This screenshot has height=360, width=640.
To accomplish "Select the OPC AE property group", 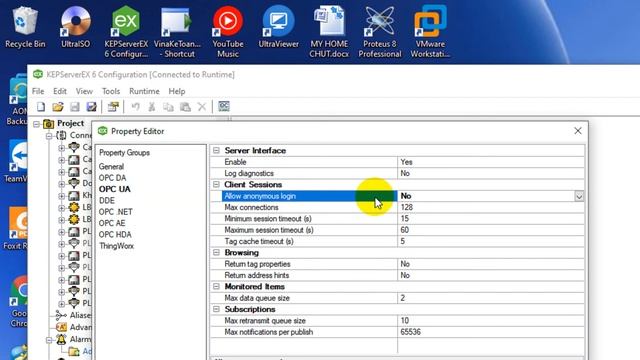I will [x=112, y=223].
